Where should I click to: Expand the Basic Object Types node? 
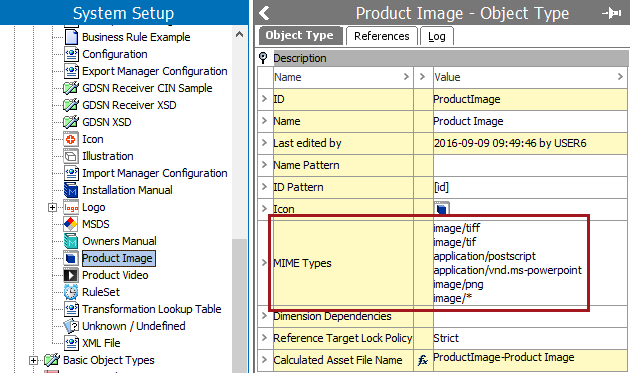pyautogui.click(x=34, y=361)
